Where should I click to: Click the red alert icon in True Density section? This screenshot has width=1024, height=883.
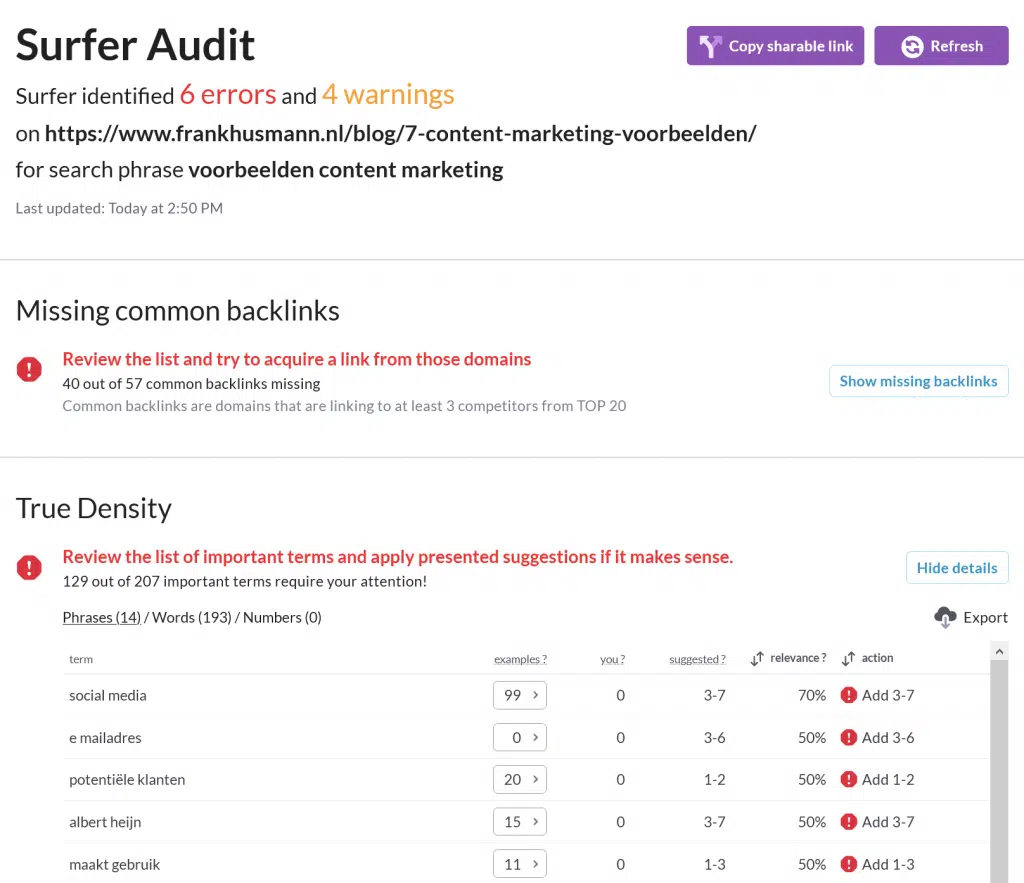click(29, 567)
